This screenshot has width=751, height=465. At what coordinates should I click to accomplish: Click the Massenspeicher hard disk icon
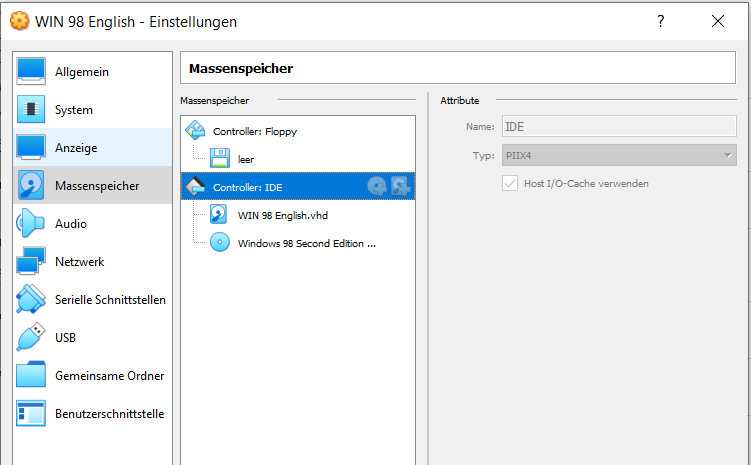coord(31,185)
